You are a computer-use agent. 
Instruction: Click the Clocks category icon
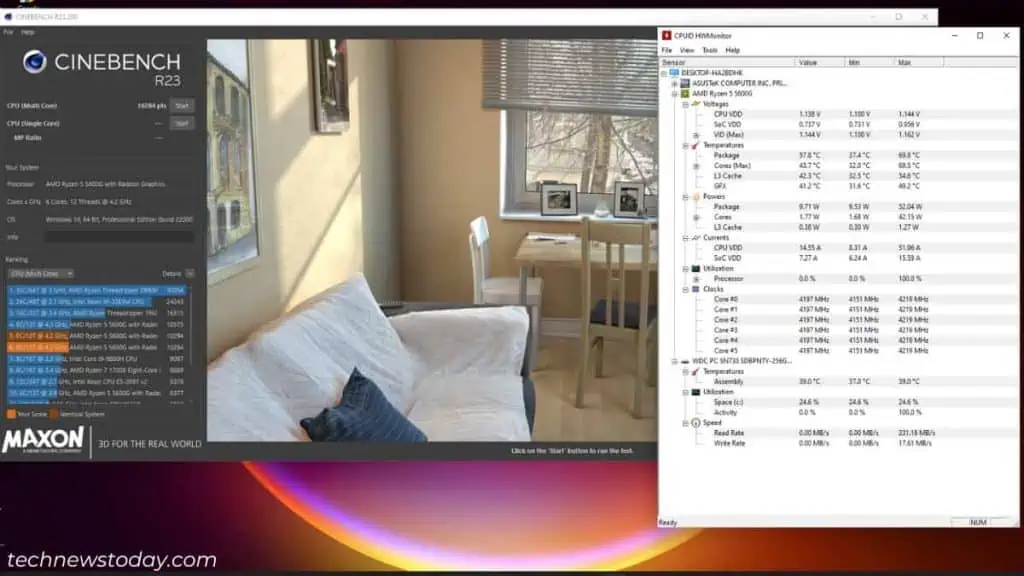click(696, 289)
